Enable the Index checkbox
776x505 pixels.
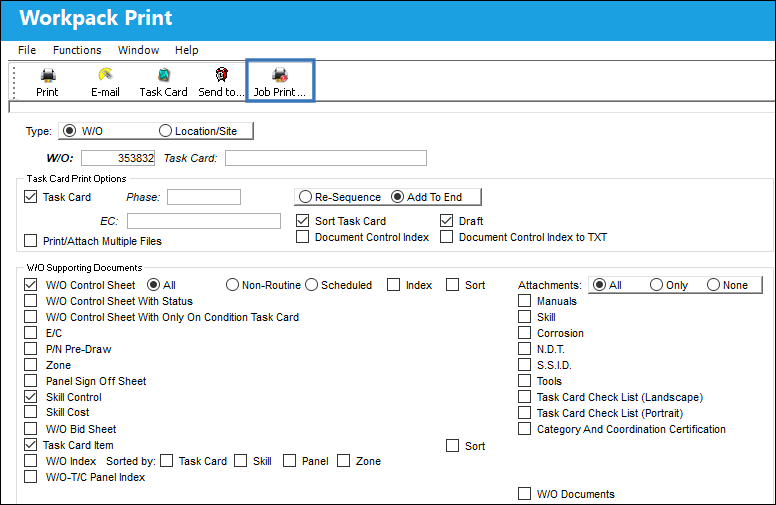tap(393, 285)
